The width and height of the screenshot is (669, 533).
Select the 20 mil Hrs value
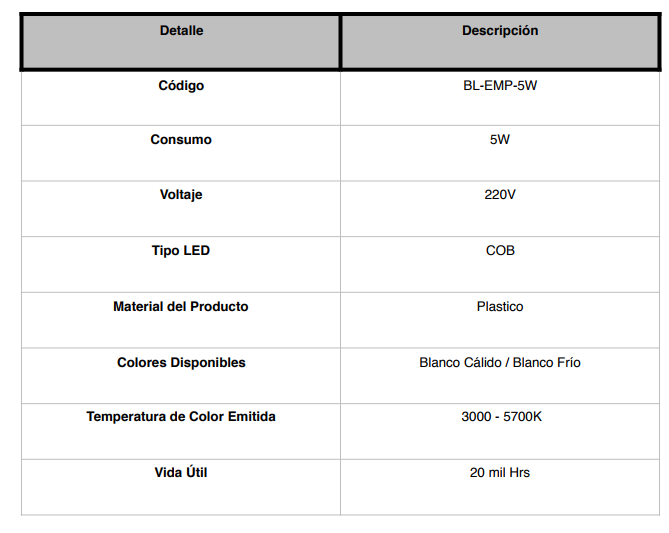[500, 472]
